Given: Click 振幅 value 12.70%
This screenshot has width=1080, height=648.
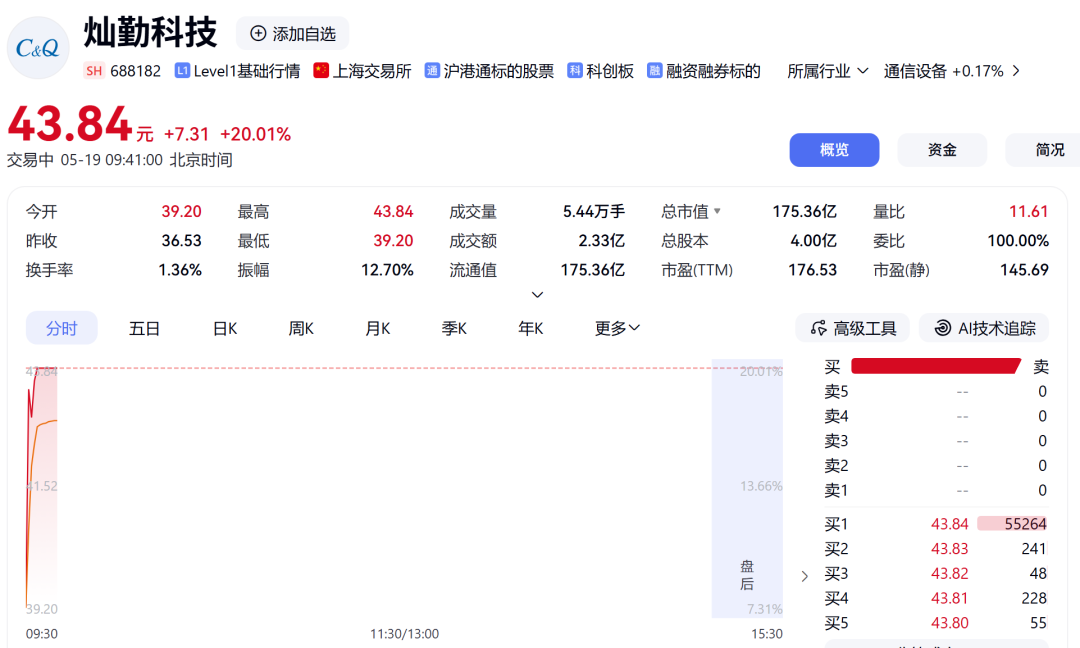Looking at the screenshot, I should 387,270.
